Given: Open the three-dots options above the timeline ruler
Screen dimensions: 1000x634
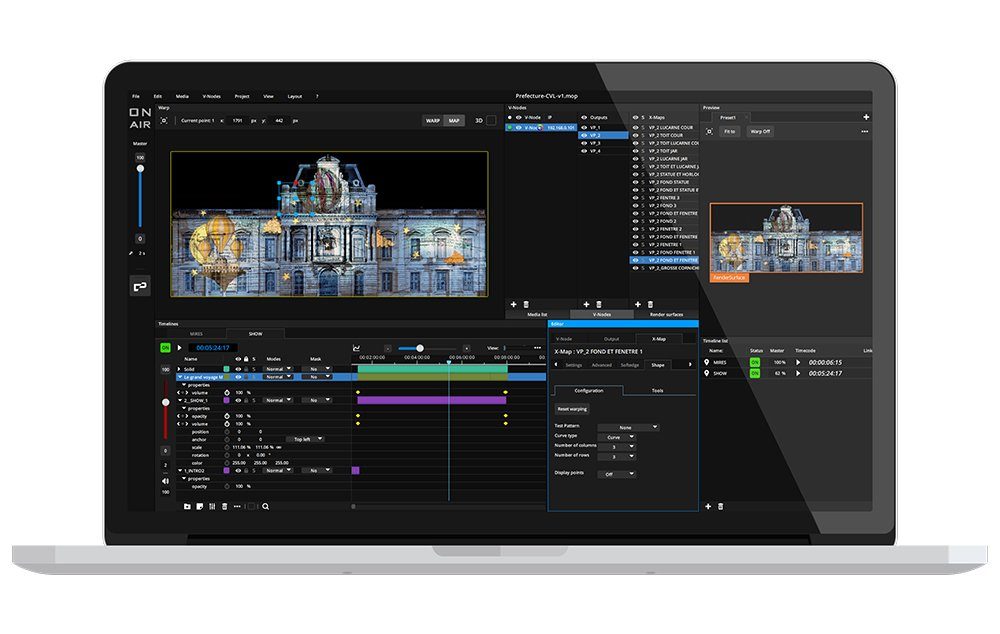Looking at the screenshot, I should point(538,348).
